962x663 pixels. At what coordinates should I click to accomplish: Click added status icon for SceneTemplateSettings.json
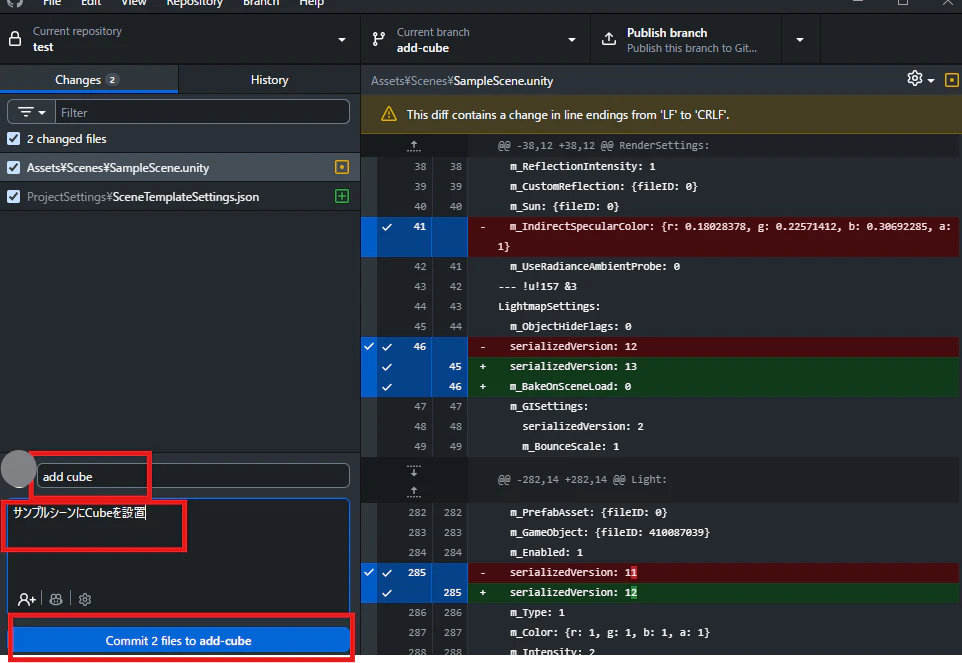point(342,196)
